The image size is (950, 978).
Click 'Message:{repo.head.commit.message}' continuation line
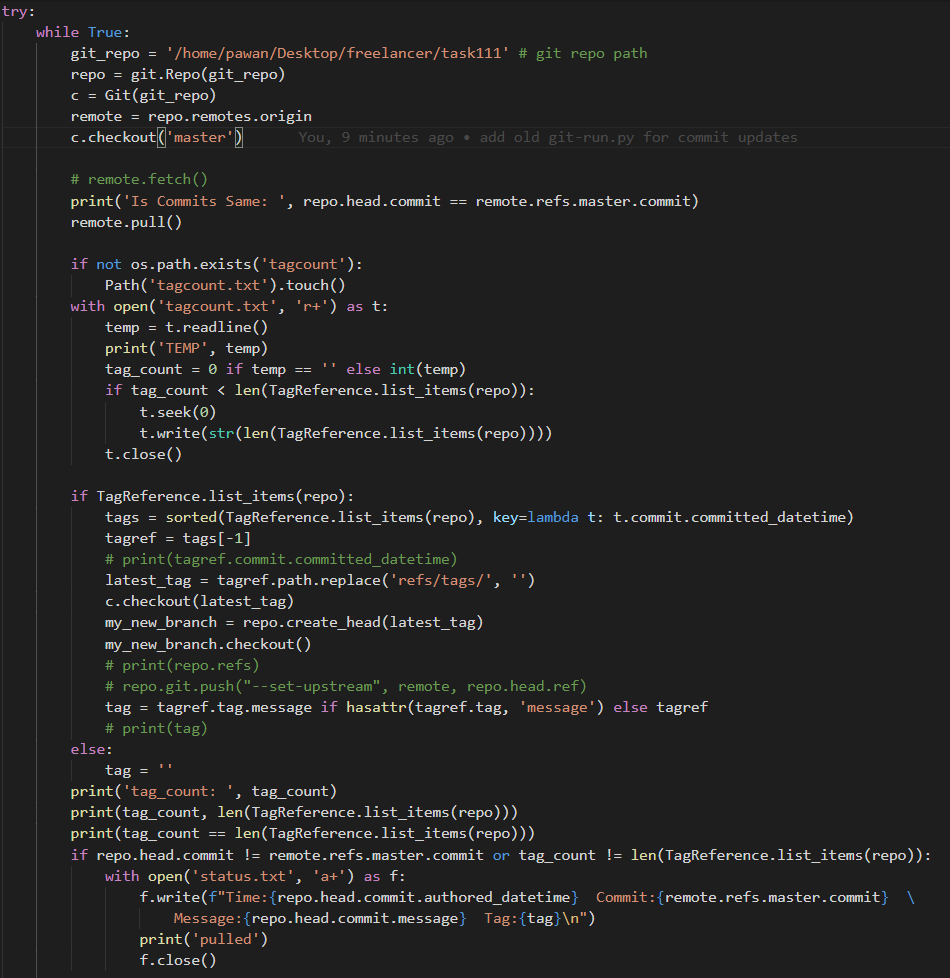384,919
